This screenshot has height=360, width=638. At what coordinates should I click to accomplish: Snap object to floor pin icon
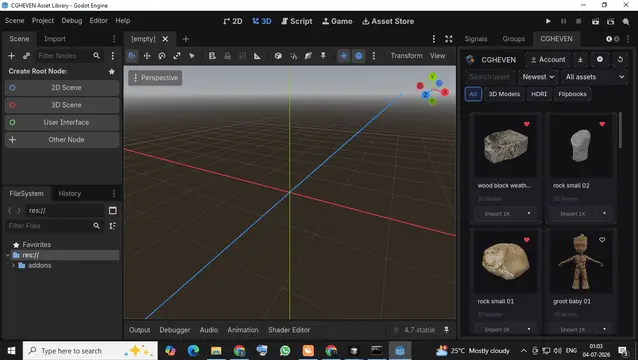pos(323,56)
